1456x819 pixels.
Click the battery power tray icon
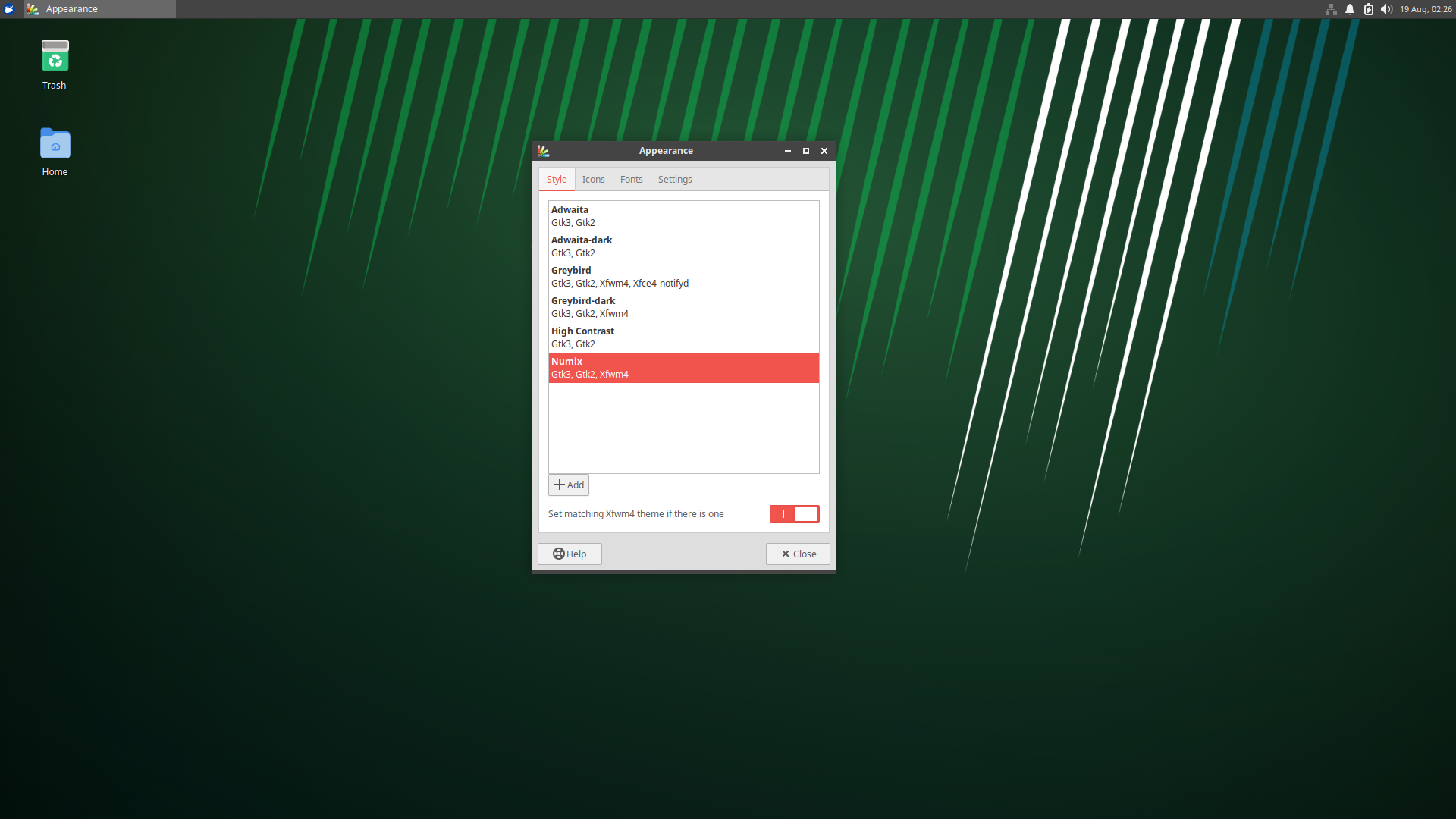1369,9
